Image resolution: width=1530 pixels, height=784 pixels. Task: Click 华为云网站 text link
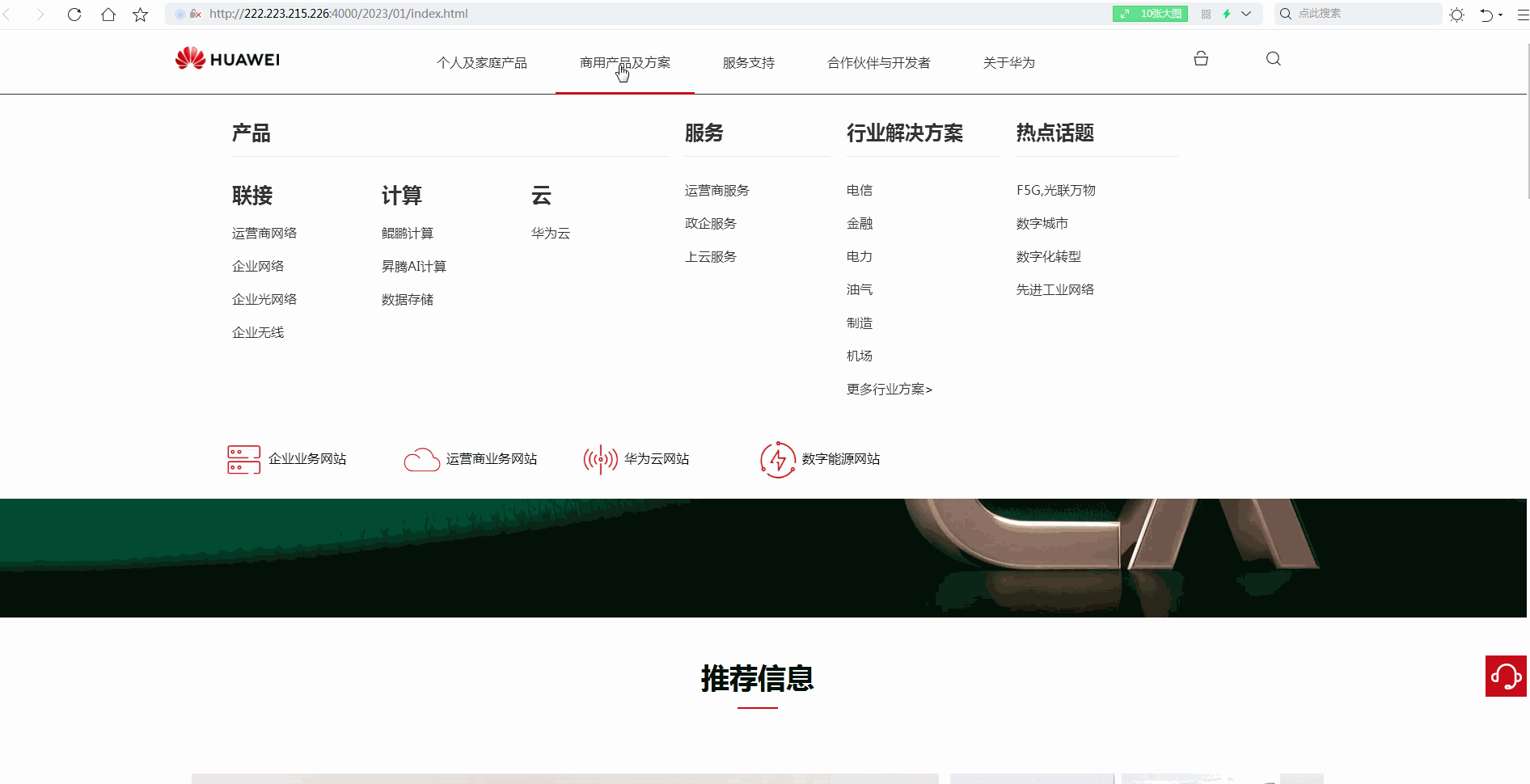657,458
